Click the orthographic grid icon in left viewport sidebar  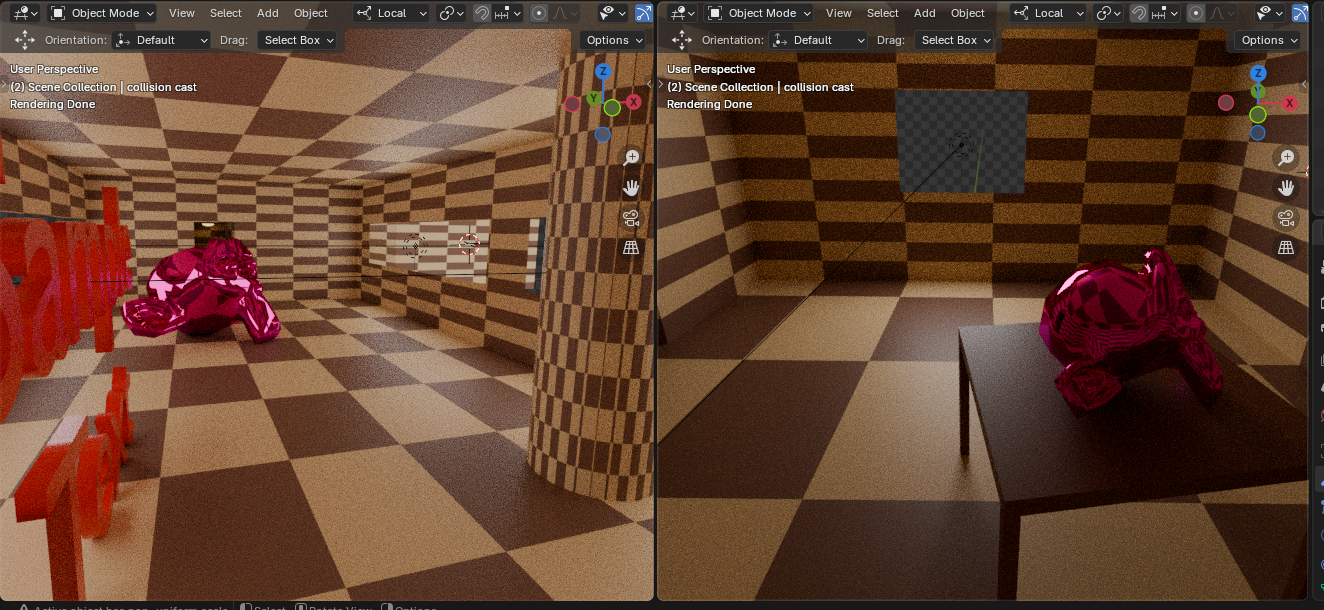[x=631, y=246]
